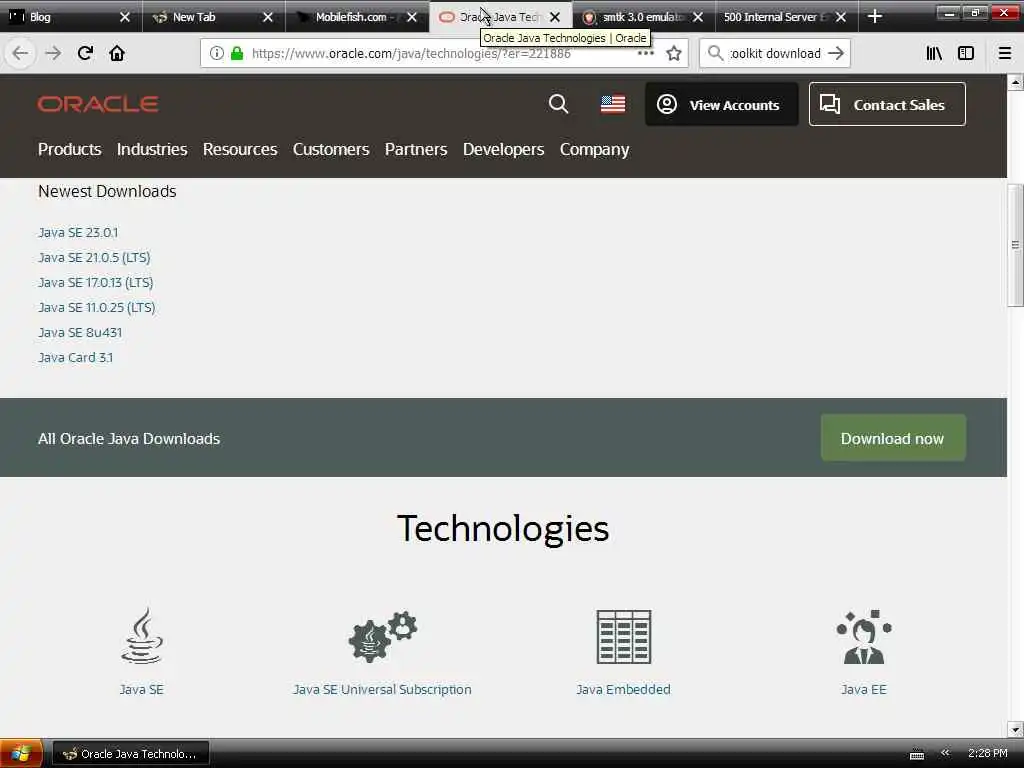Viewport: 1024px width, 768px height.
Task: Click the page scrollbar up arrow
Action: [1015, 82]
